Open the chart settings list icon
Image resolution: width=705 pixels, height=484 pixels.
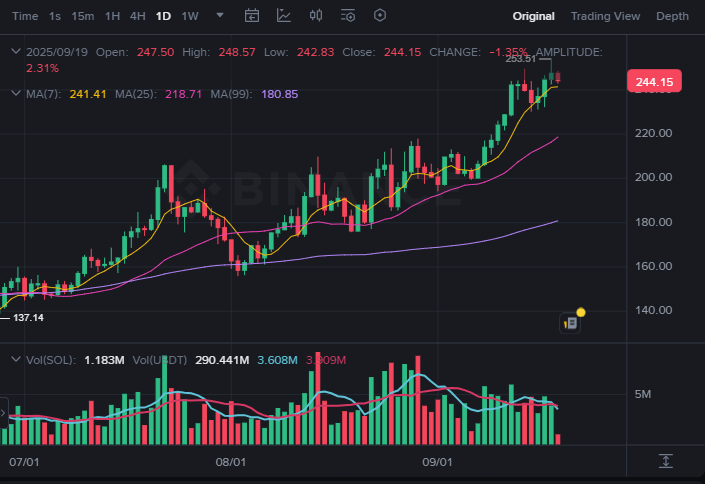coord(348,16)
